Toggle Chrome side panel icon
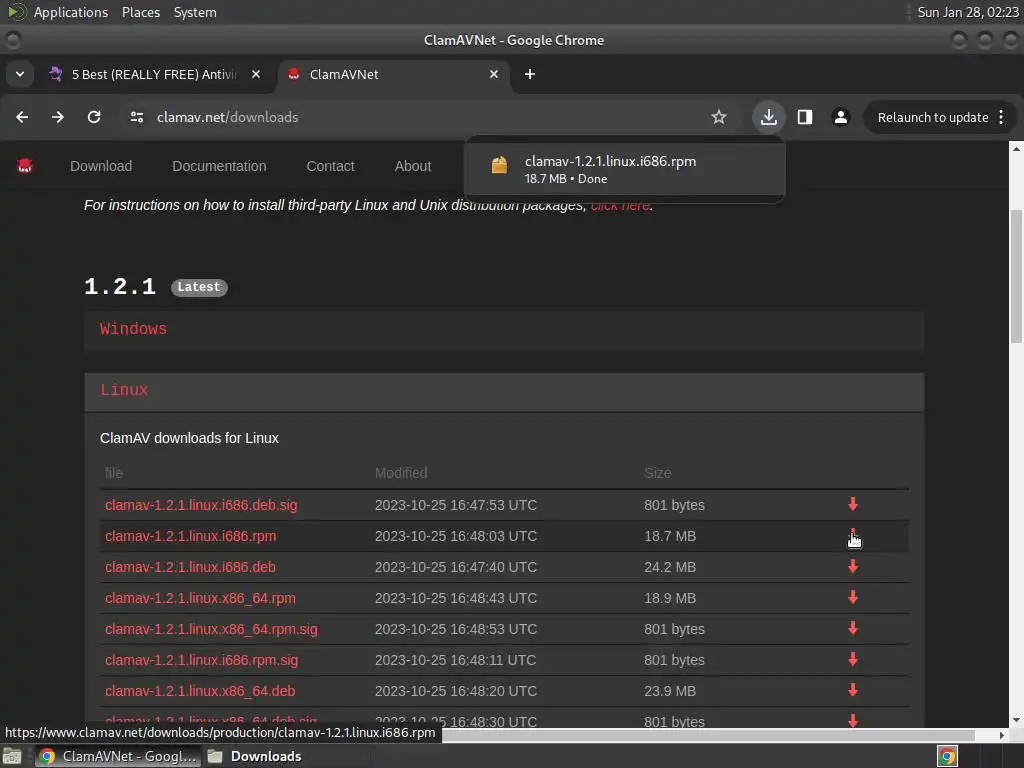Viewport: 1024px width, 768px height. [x=805, y=117]
